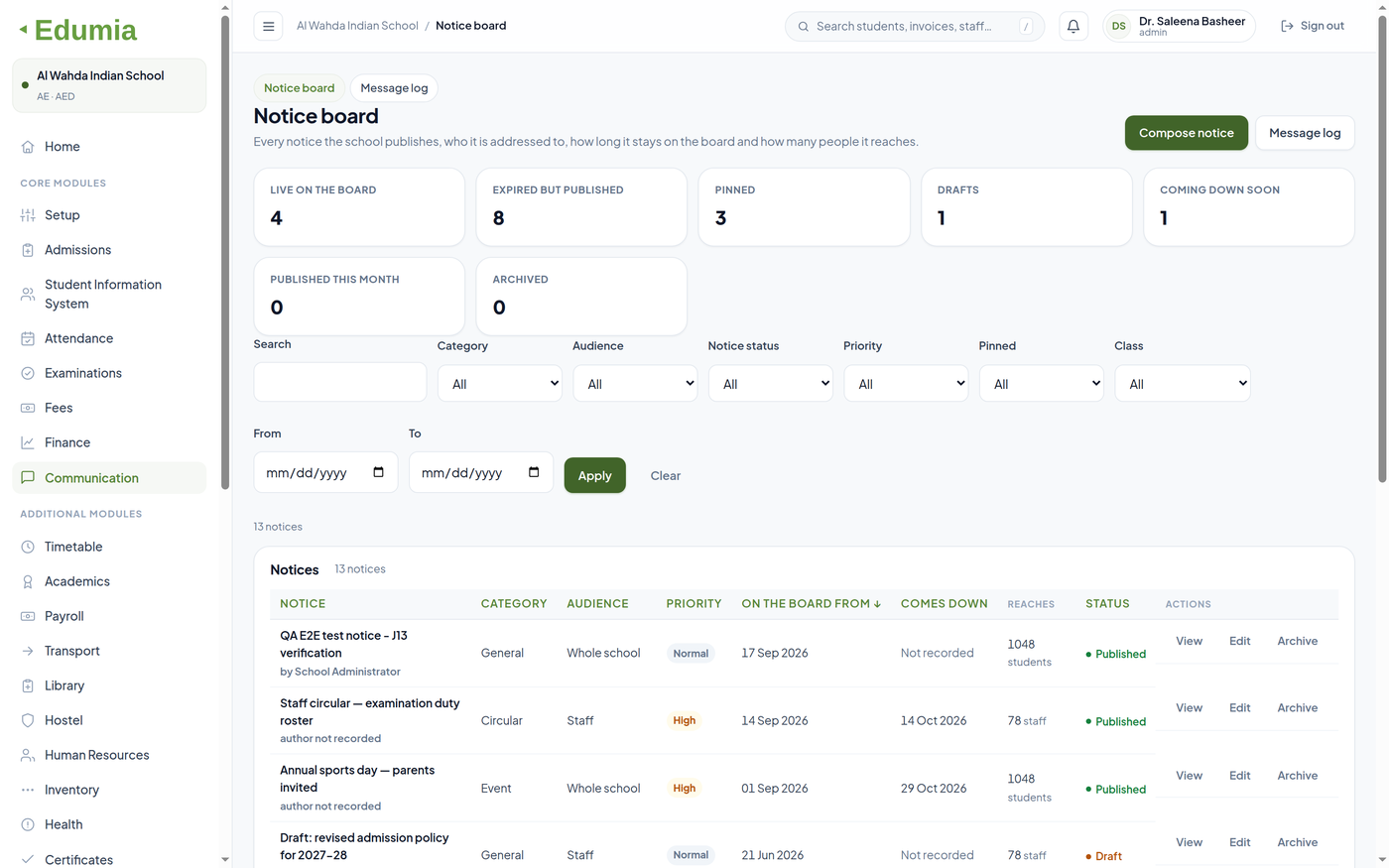Open Library in the sidebar menu
Viewport: 1389px width, 868px height.
(x=109, y=685)
